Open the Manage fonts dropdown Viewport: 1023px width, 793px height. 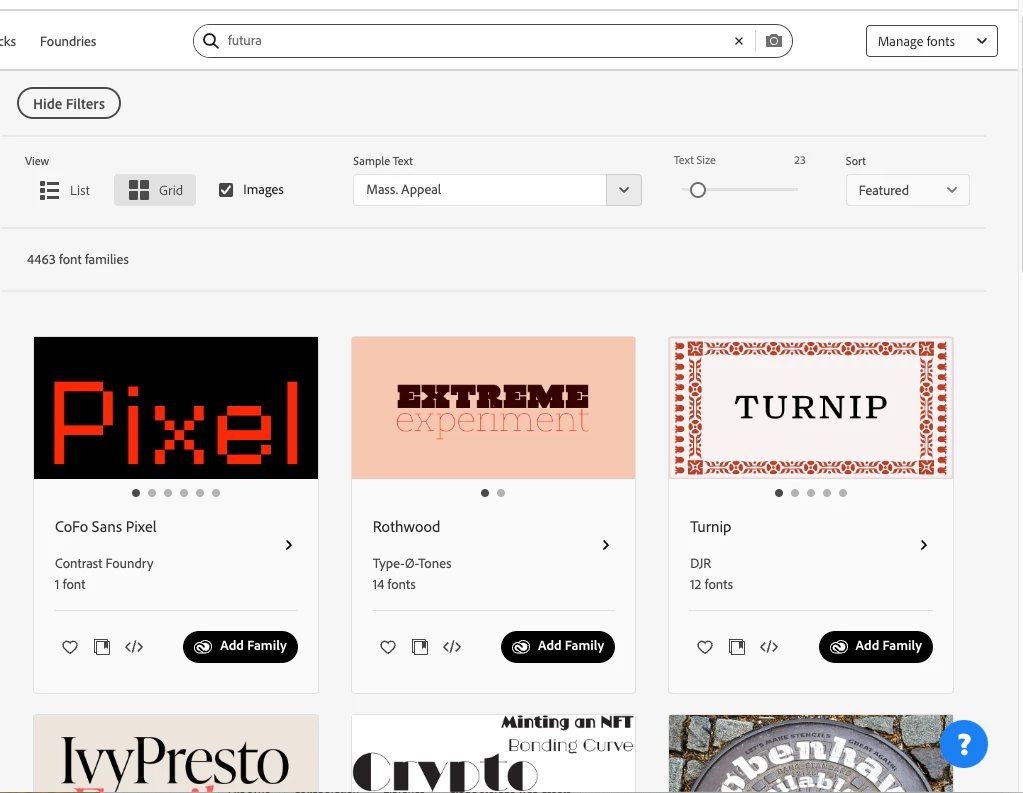click(x=932, y=41)
